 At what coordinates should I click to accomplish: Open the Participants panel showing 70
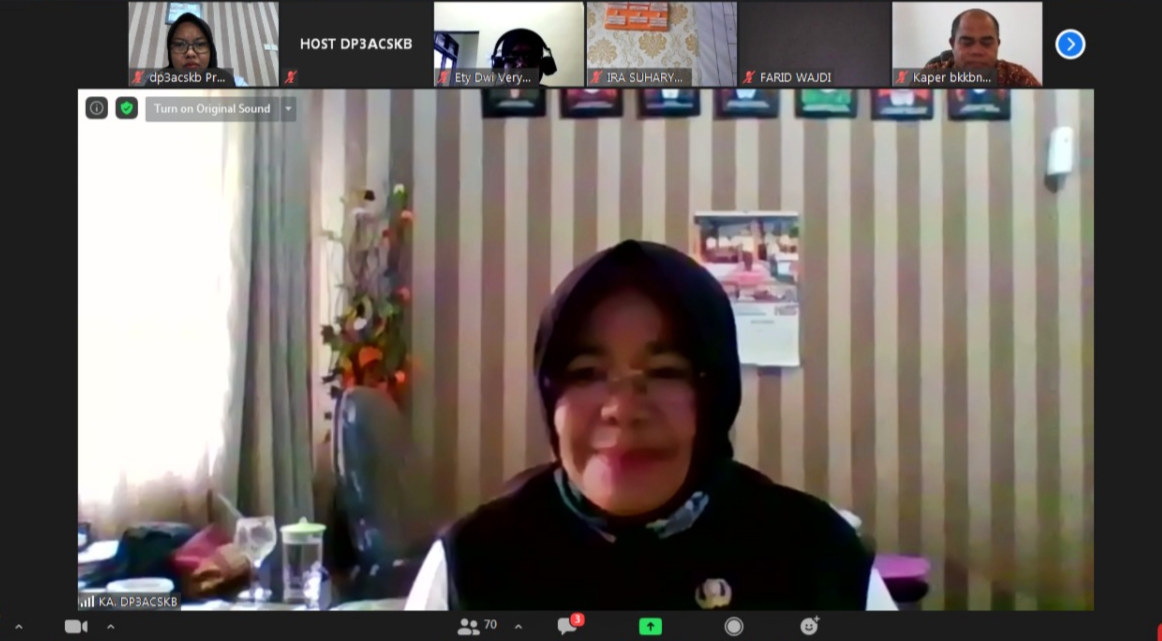click(x=477, y=626)
